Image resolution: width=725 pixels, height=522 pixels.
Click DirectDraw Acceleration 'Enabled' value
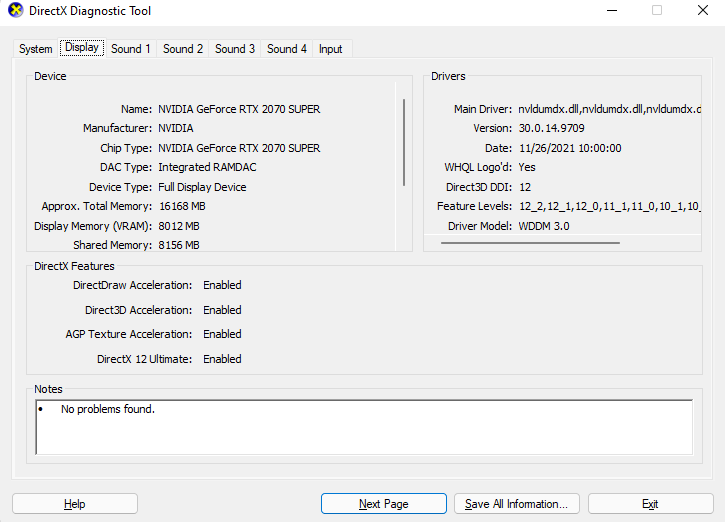[x=222, y=285]
